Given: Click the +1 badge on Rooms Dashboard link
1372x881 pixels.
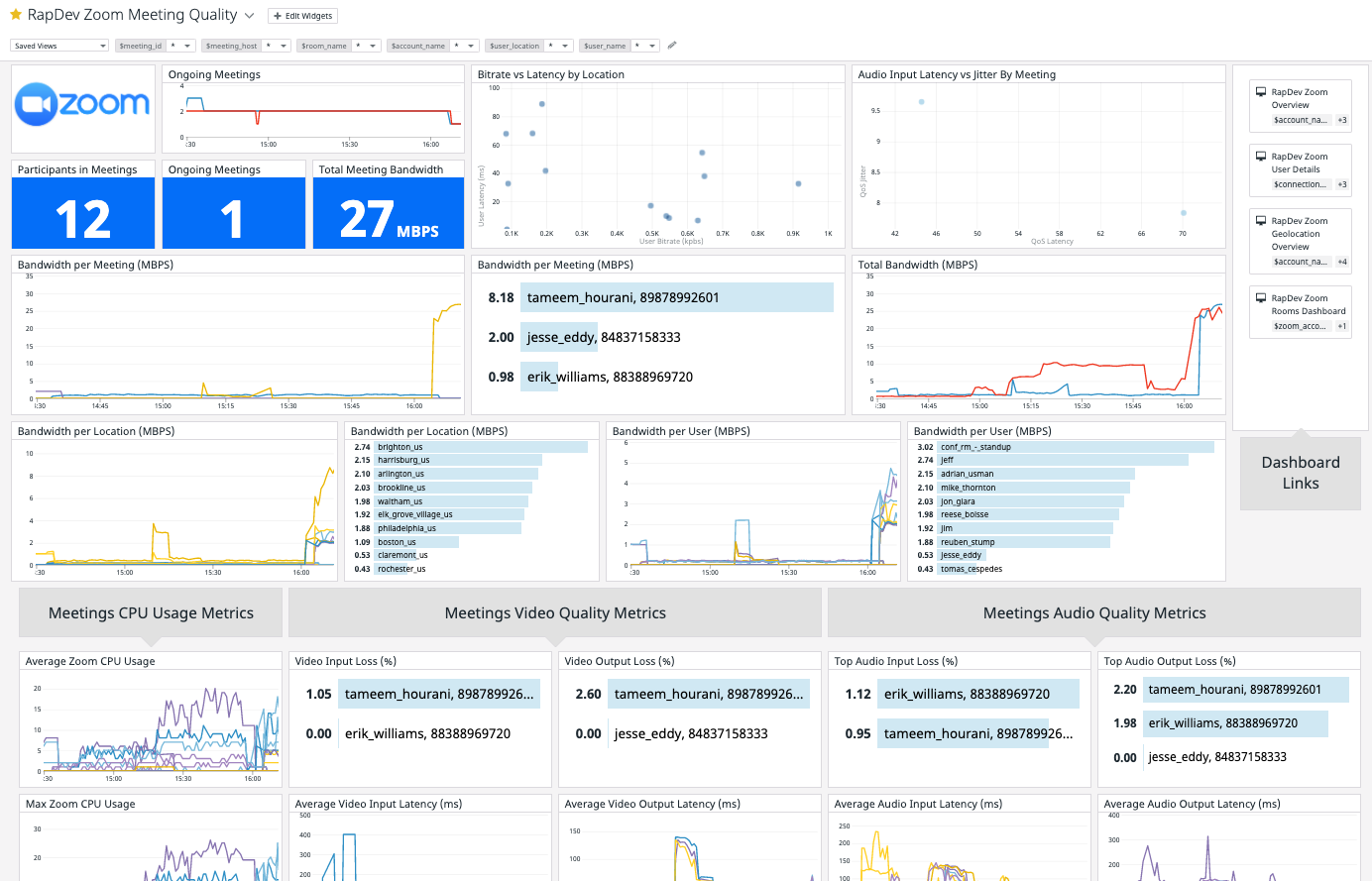Looking at the screenshot, I should tap(1342, 326).
